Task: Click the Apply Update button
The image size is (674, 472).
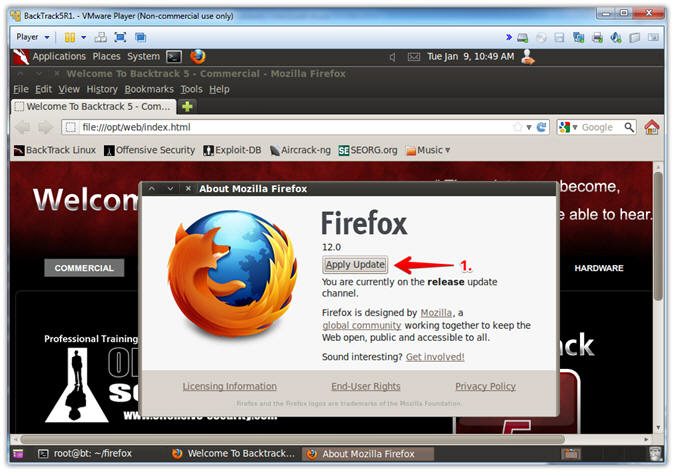Action: coord(355,264)
